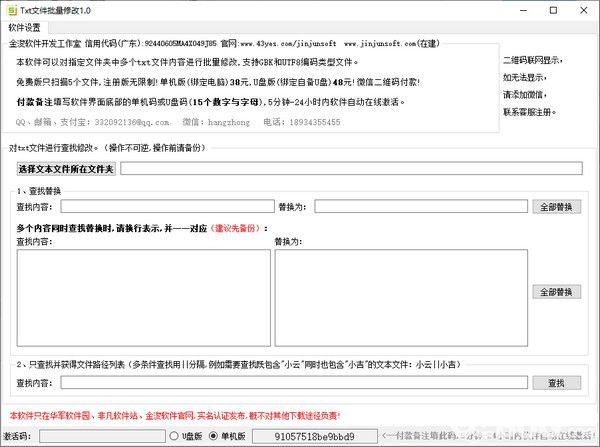Click the email text 332092136@qq.com
600x447 pixels.
pos(132,122)
